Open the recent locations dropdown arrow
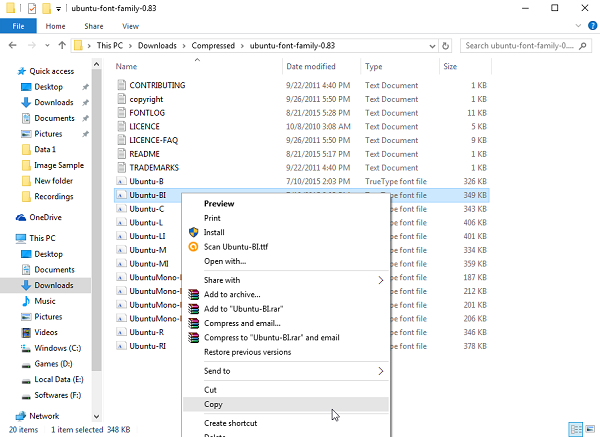This screenshot has width=600, height=437. point(47,46)
